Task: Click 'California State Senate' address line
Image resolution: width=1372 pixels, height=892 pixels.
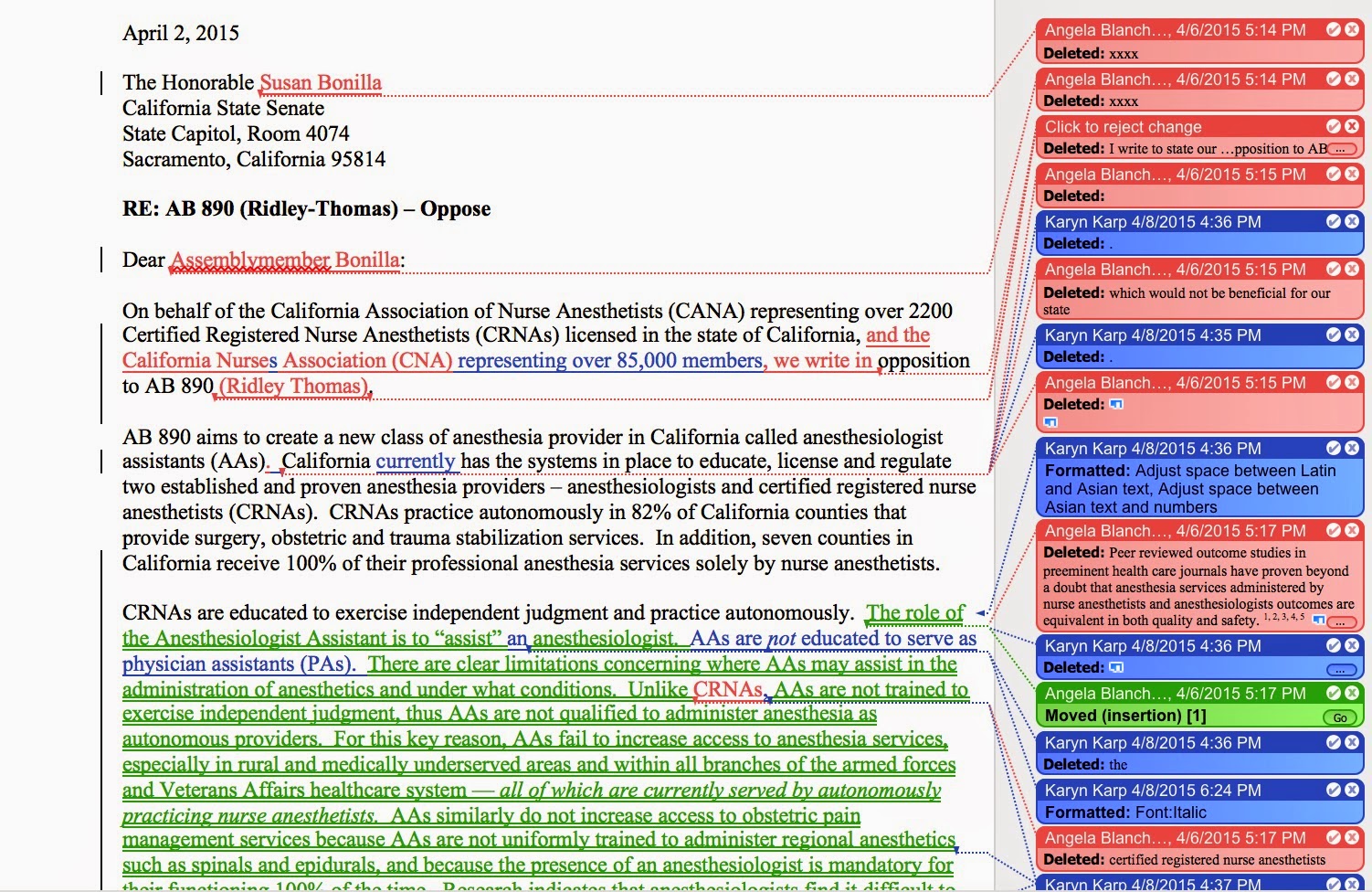Action: point(223,108)
